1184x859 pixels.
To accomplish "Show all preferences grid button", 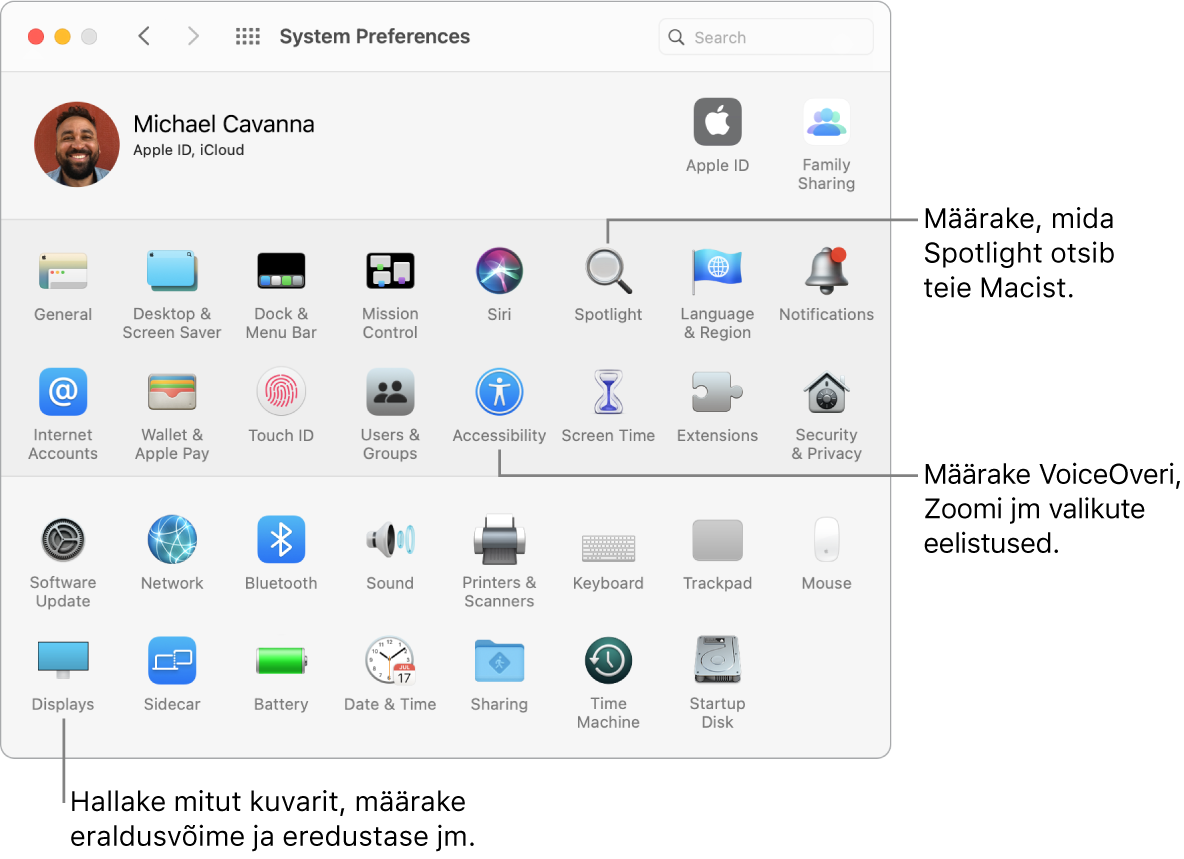I will point(248,36).
